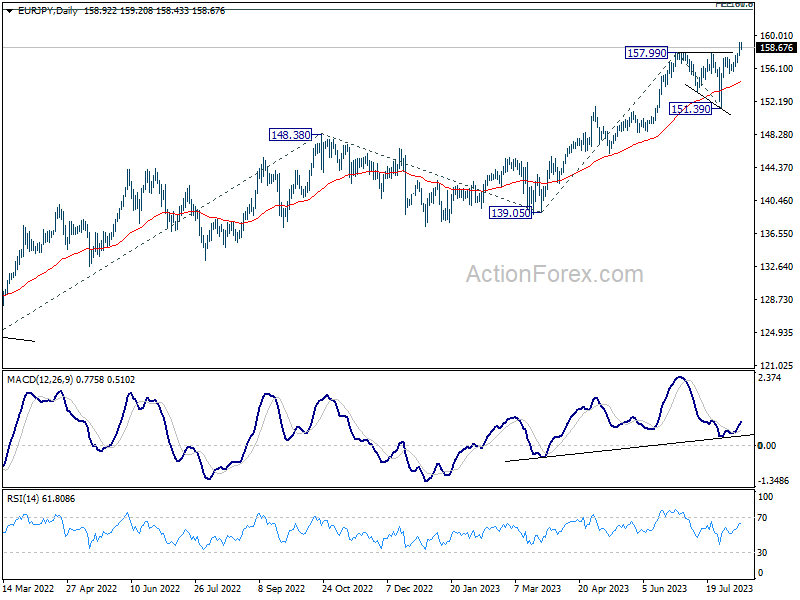Click the 7 Dec 2022 date label
The image size is (800, 600).
click(x=409, y=589)
